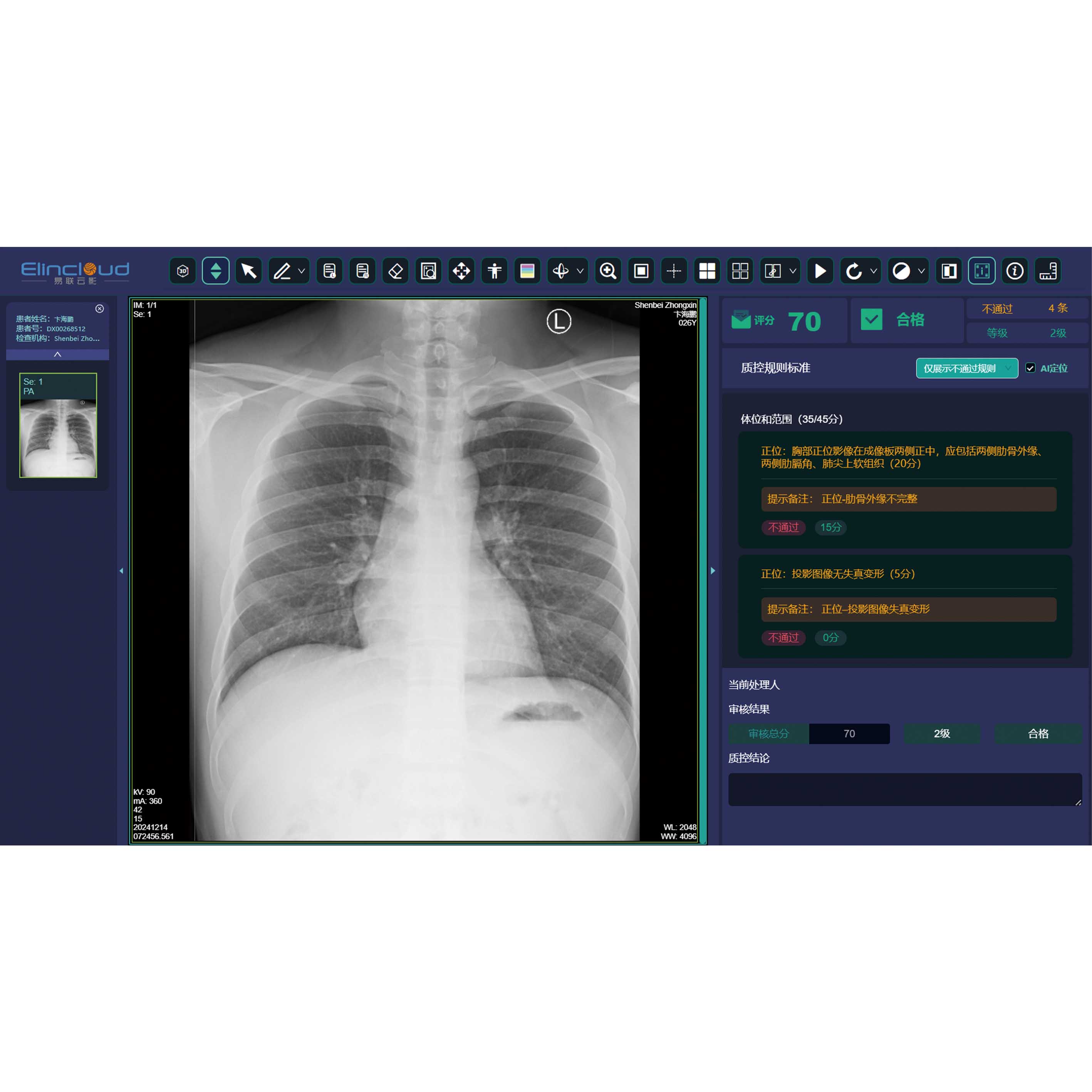The width and height of the screenshot is (1092, 1092).
Task: Click the magnifier zoom-in tool
Action: 608,271
